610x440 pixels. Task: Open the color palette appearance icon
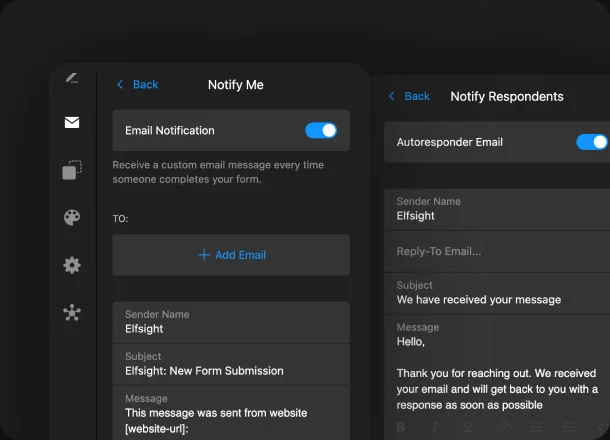[x=72, y=218]
